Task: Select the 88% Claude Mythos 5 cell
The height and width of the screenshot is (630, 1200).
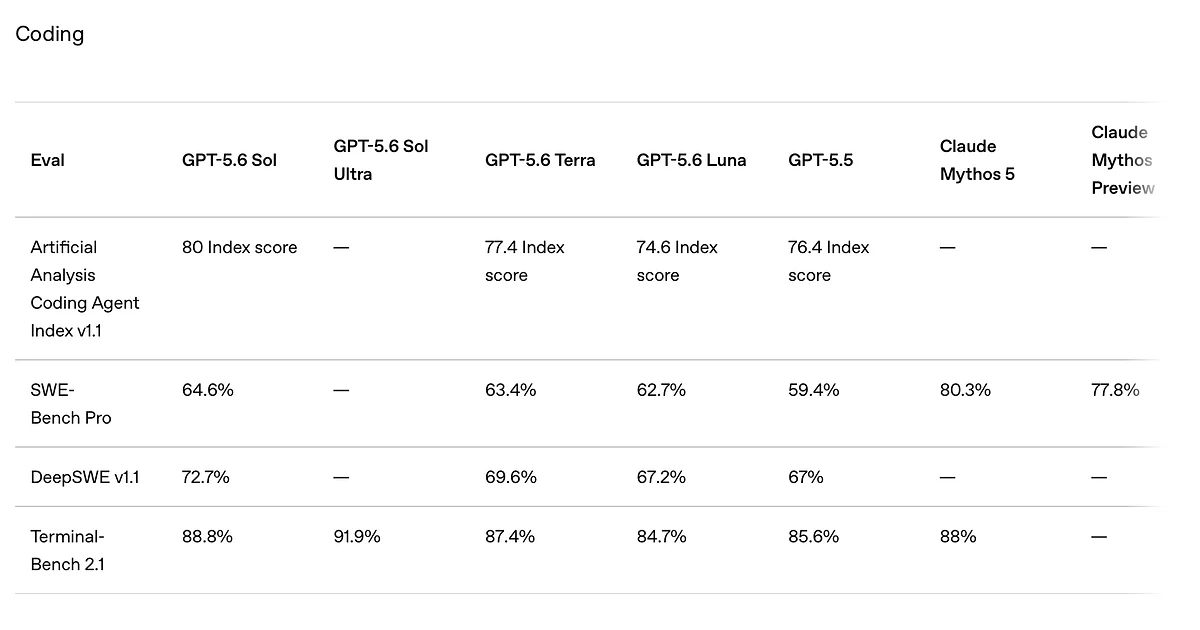Action: [x=958, y=536]
